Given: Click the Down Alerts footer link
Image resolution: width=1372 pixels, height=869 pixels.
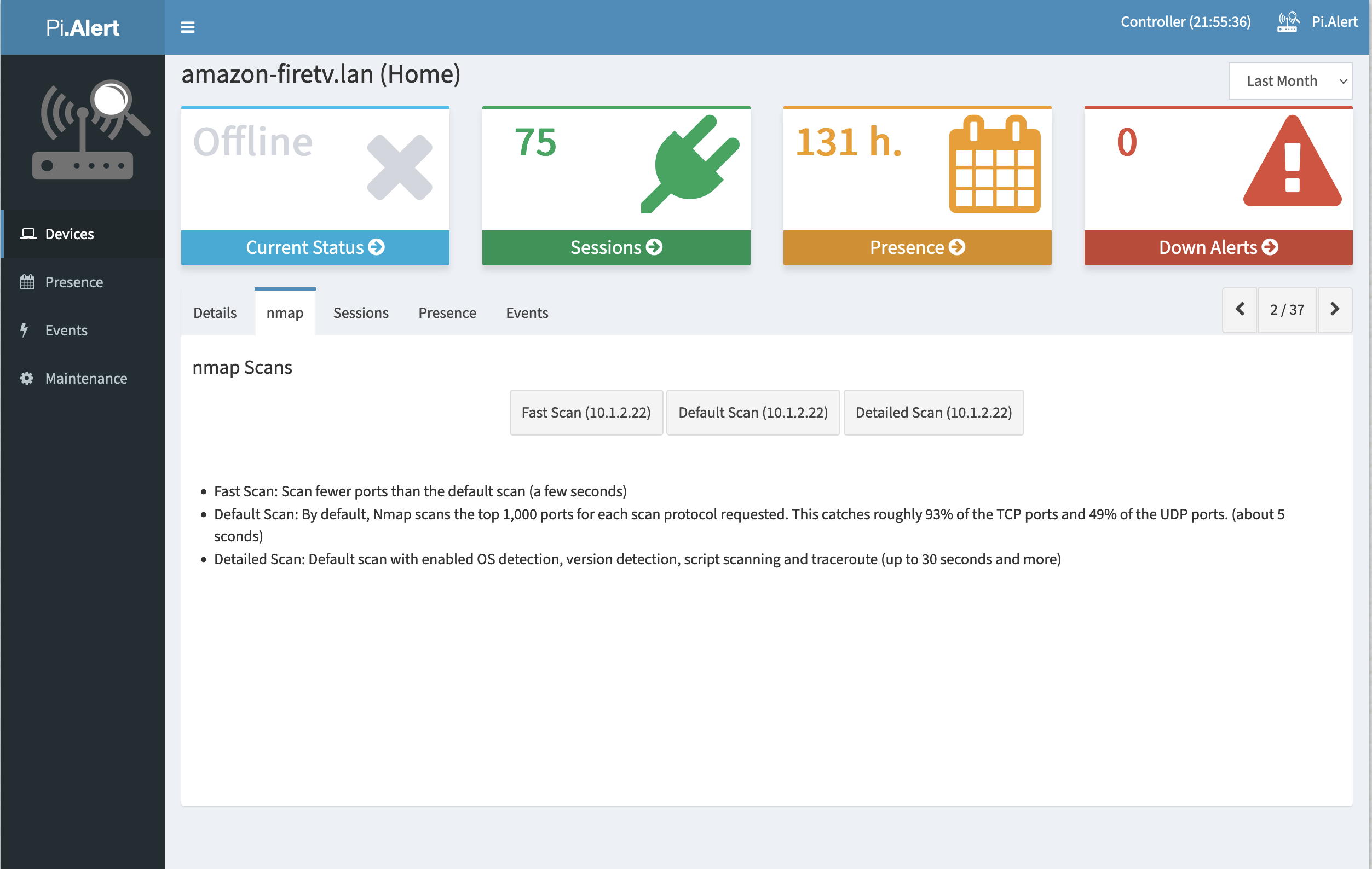Looking at the screenshot, I should (x=1218, y=247).
